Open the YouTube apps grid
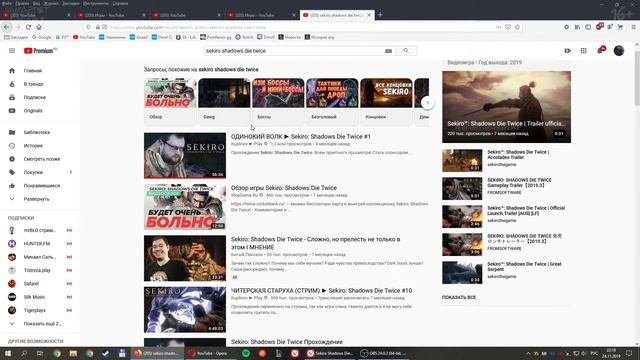 (x=584, y=51)
